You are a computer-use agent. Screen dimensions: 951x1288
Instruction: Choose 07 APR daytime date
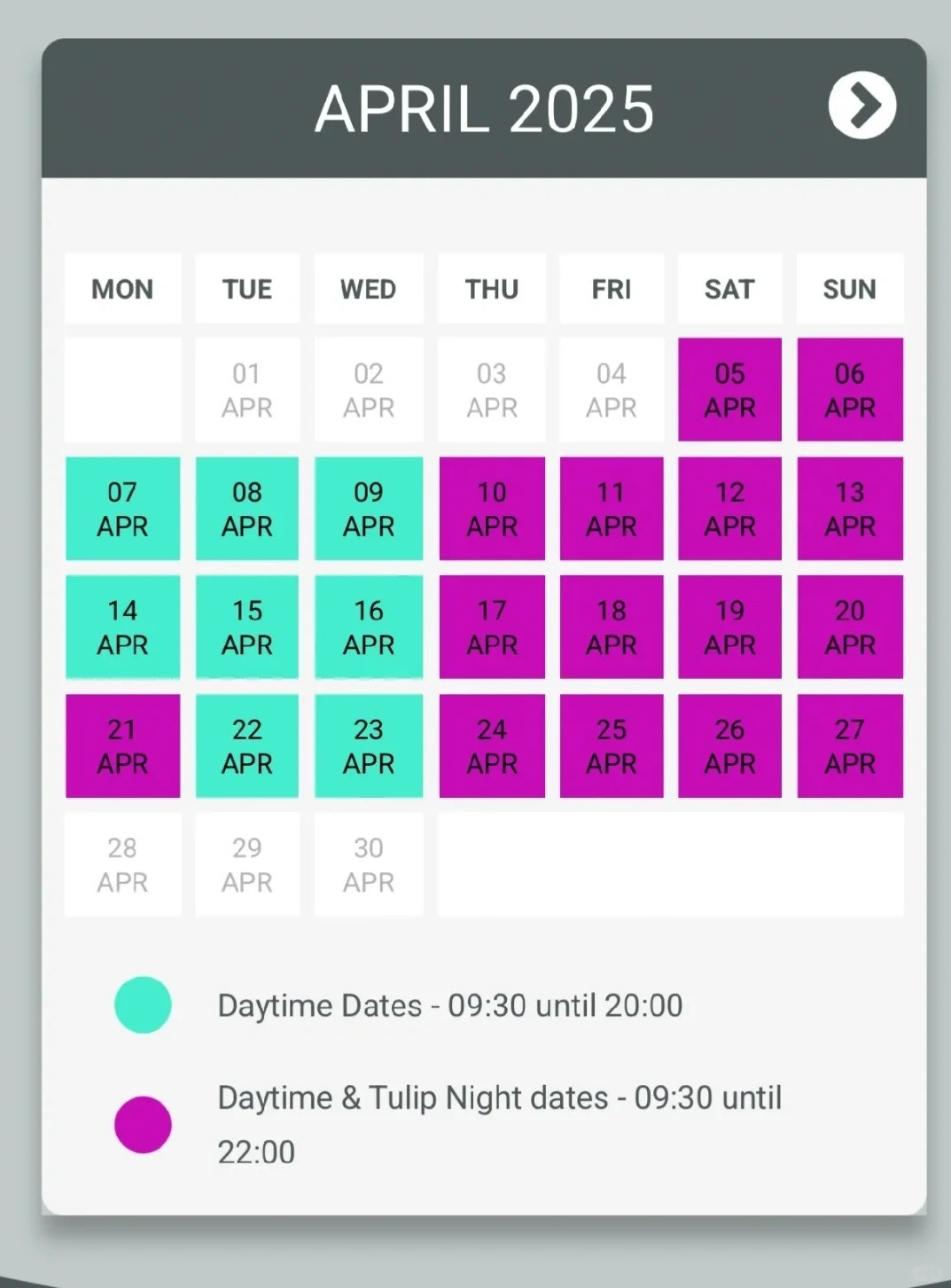point(122,509)
